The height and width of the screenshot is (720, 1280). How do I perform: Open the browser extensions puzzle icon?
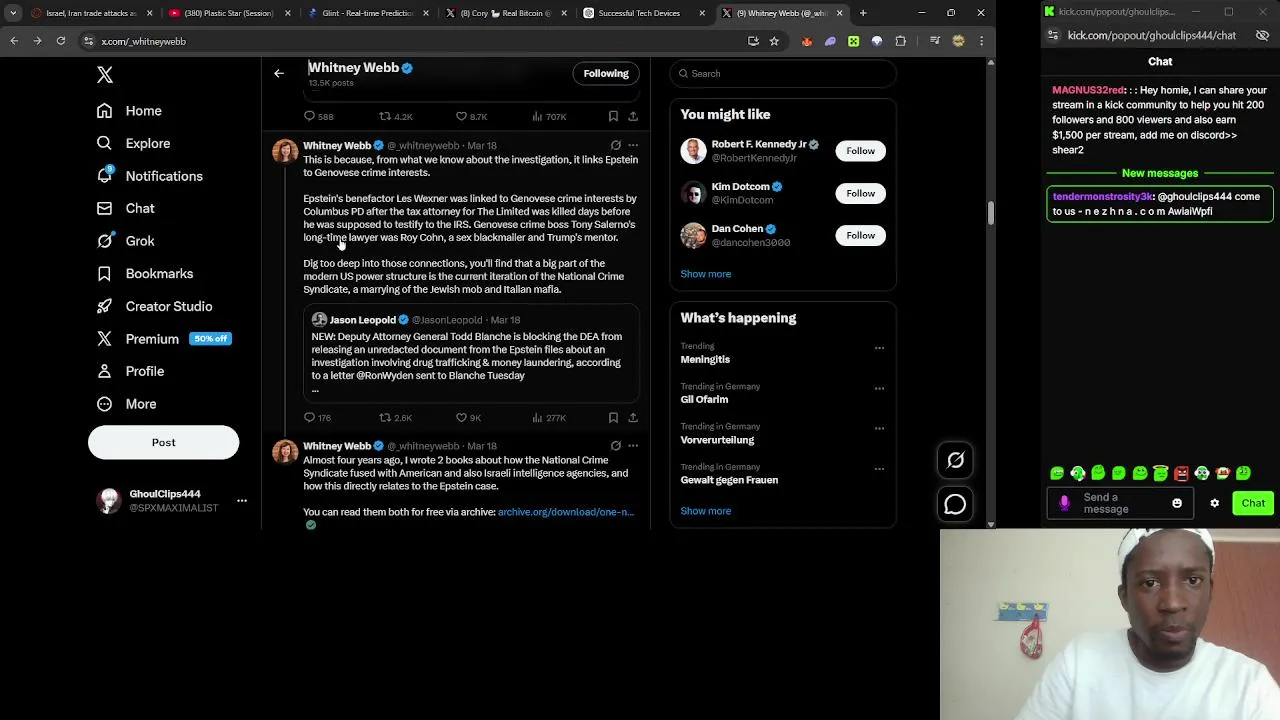[x=901, y=41]
